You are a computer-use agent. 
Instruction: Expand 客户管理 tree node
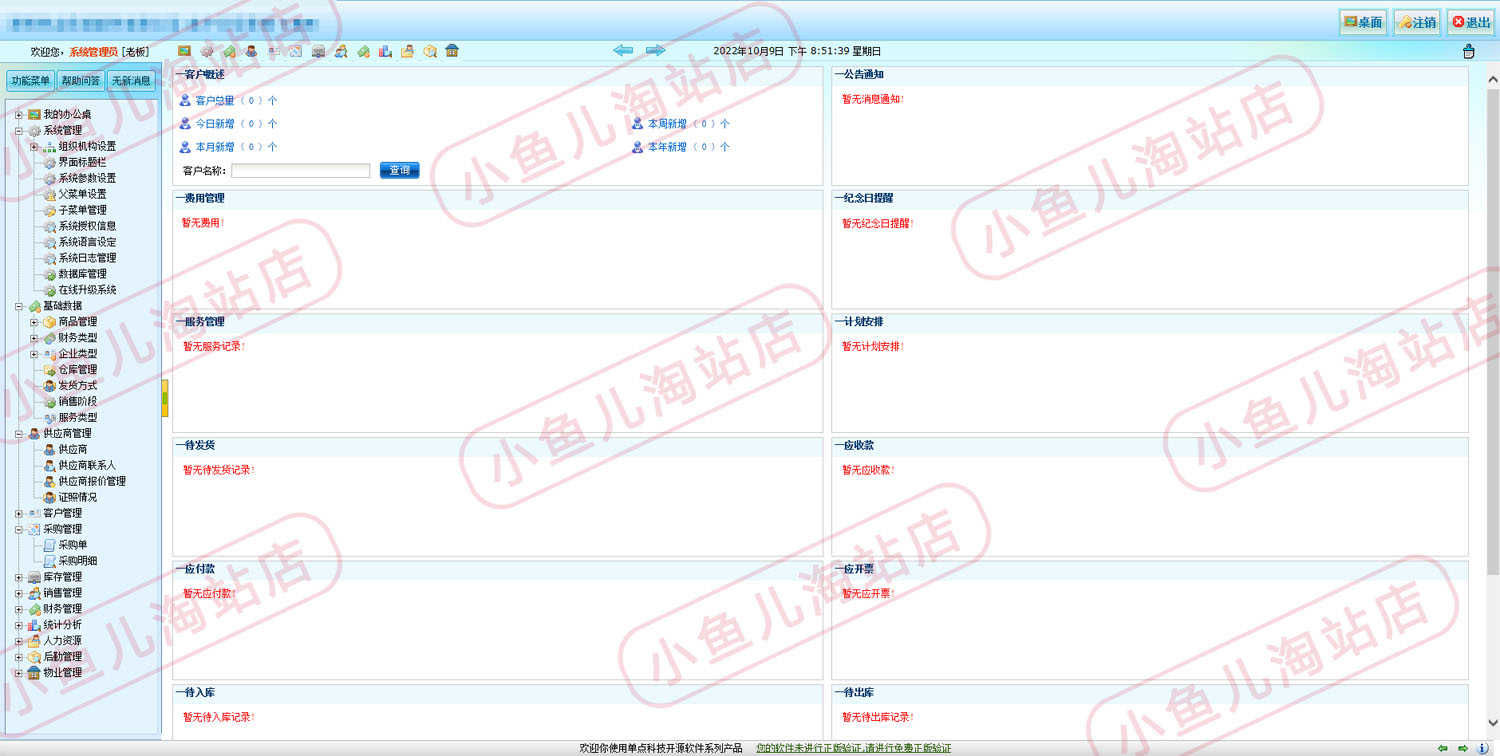coord(19,514)
